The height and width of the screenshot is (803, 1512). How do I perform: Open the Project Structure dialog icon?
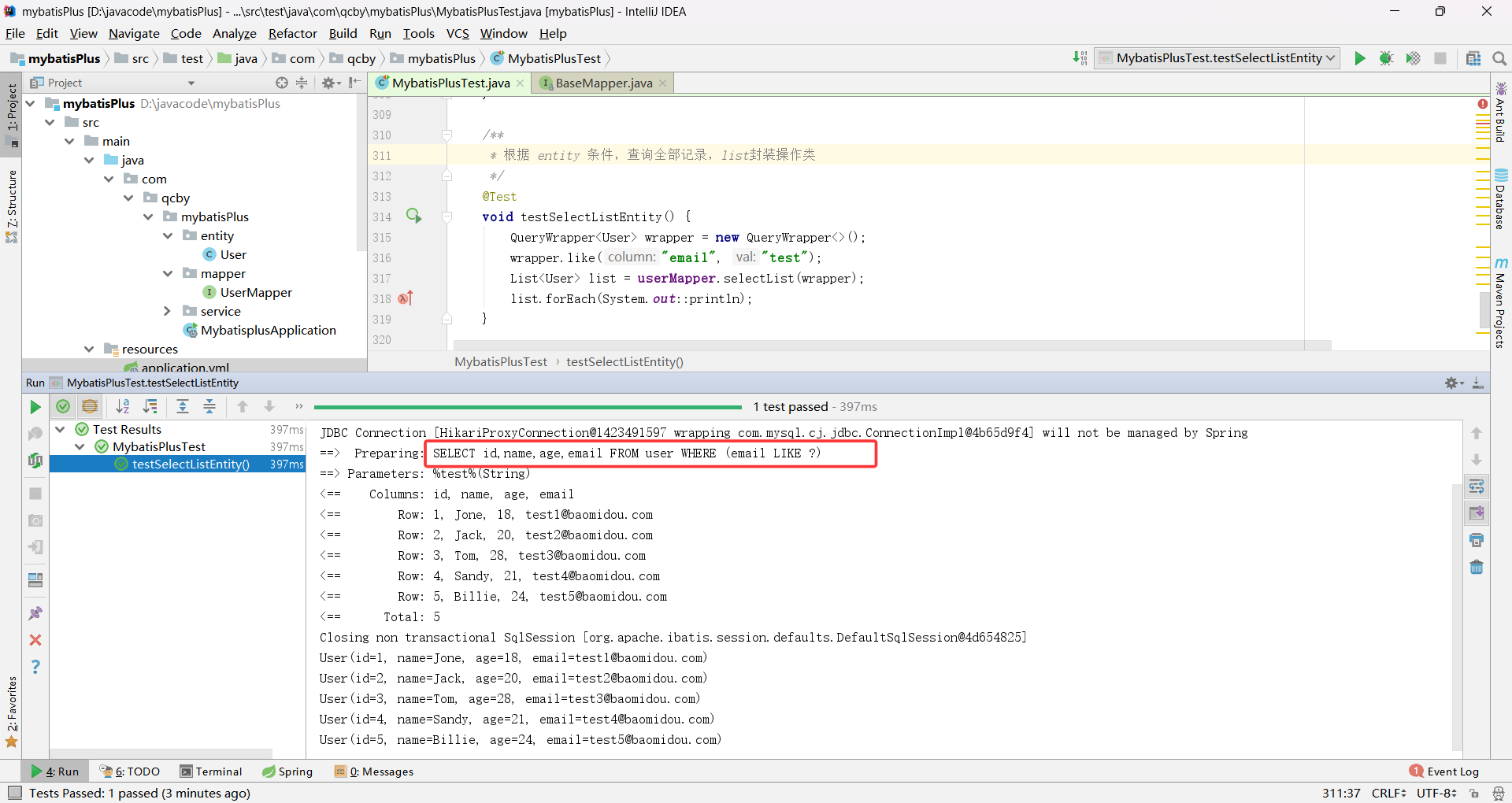click(x=1473, y=58)
